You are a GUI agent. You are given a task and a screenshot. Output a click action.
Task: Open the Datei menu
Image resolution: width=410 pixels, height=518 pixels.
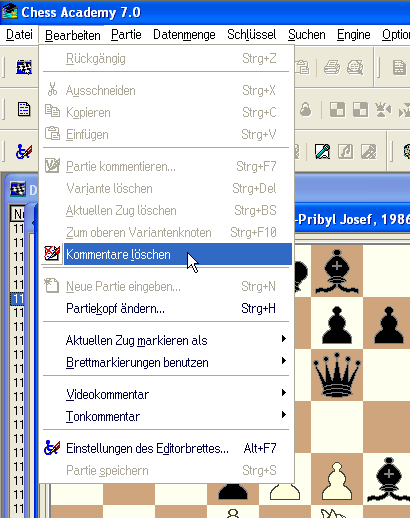[x=19, y=35]
